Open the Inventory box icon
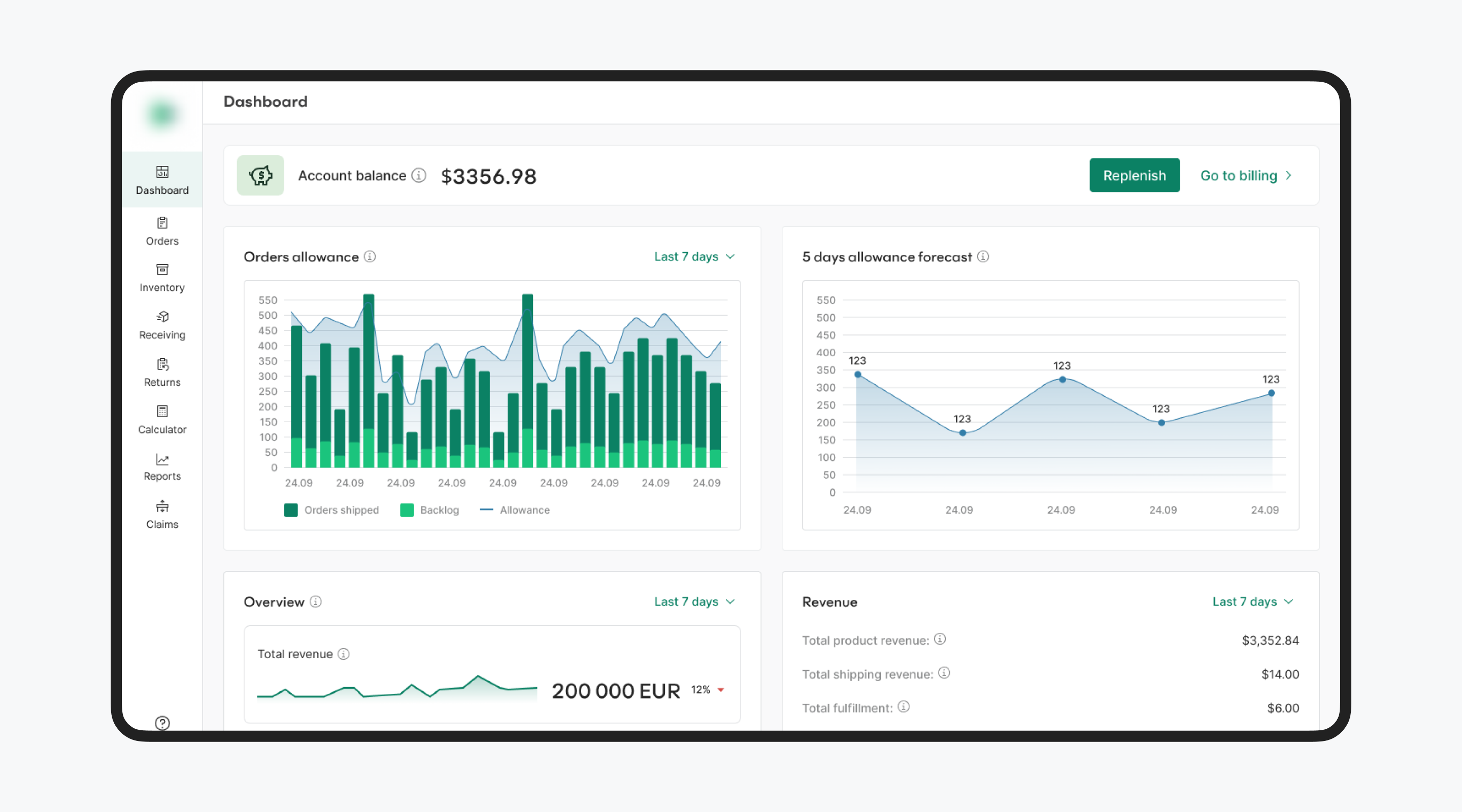 pyautogui.click(x=162, y=269)
